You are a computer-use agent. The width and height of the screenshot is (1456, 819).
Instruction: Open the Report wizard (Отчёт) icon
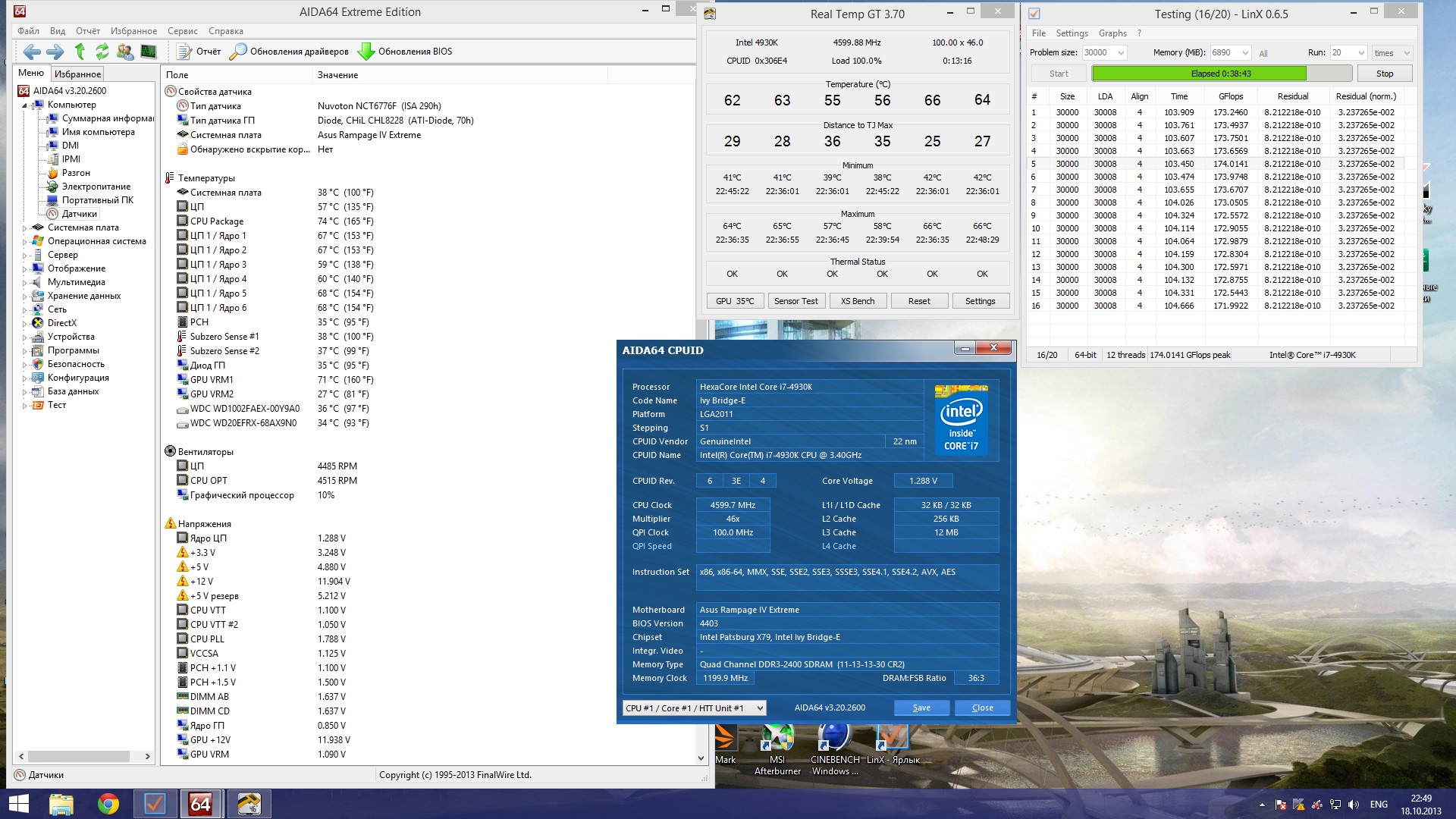point(184,52)
